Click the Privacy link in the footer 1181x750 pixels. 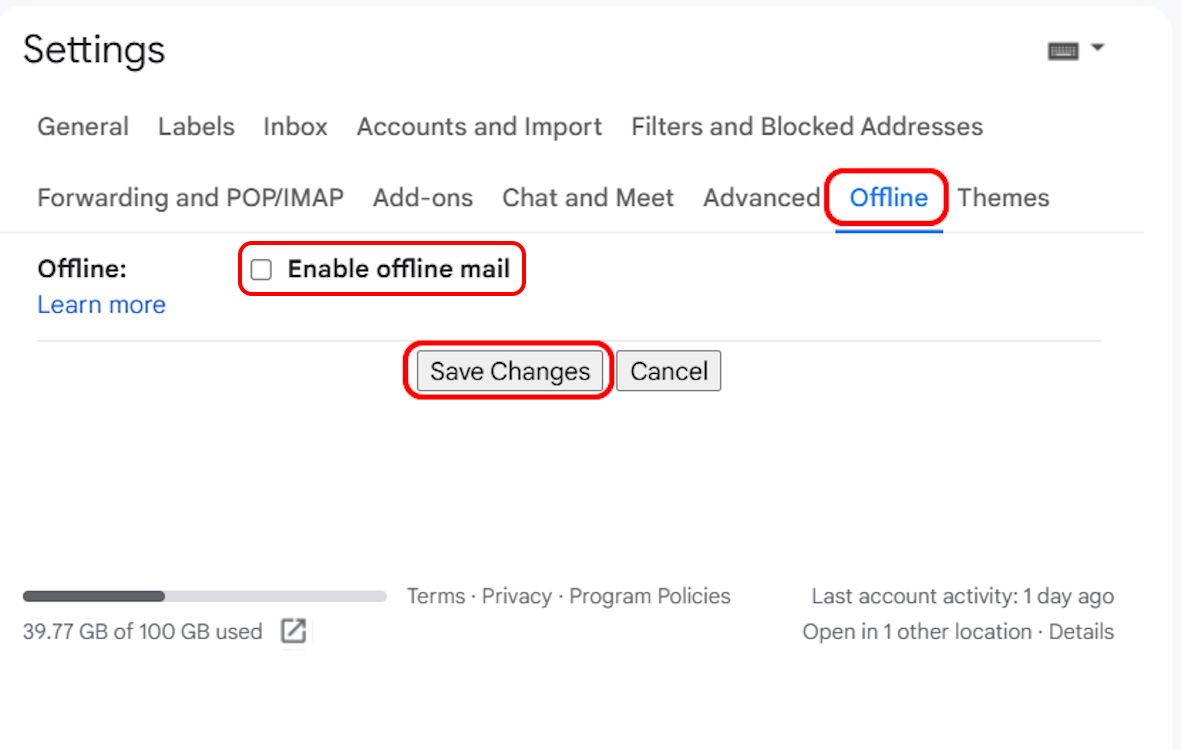pyautogui.click(x=517, y=595)
